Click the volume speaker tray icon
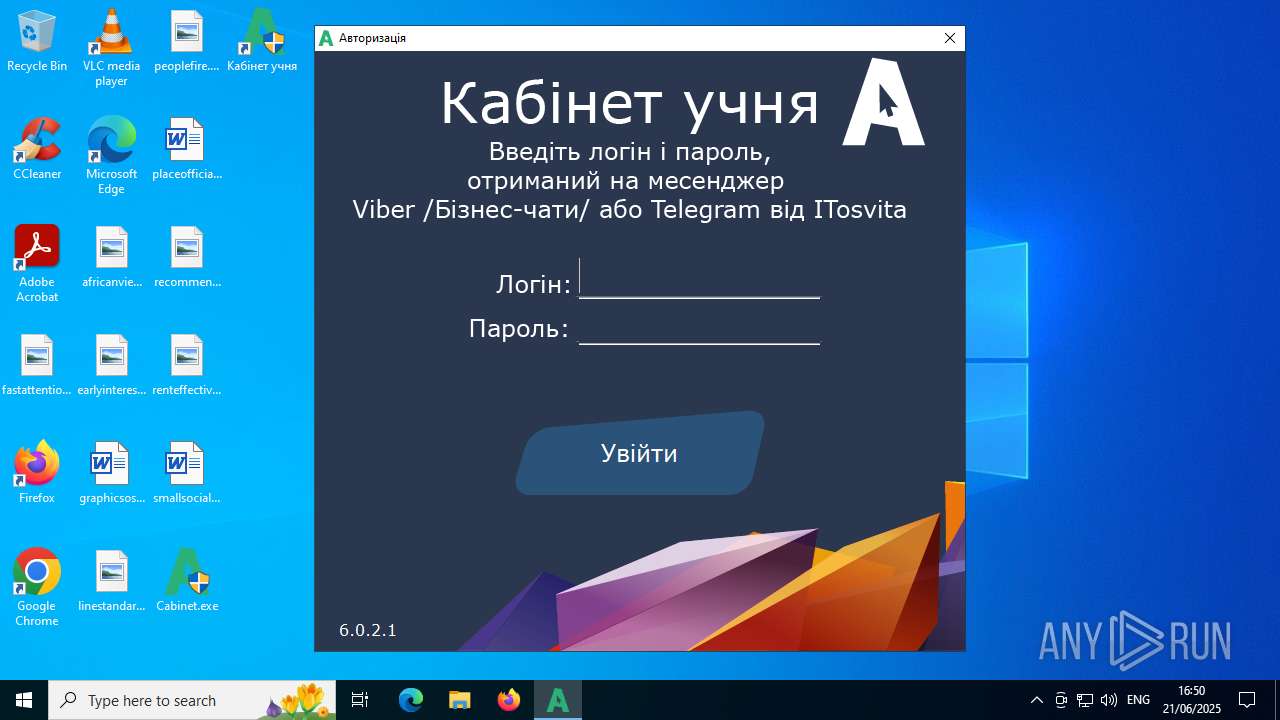Screen dimensions: 1280x720 tap(1108, 700)
